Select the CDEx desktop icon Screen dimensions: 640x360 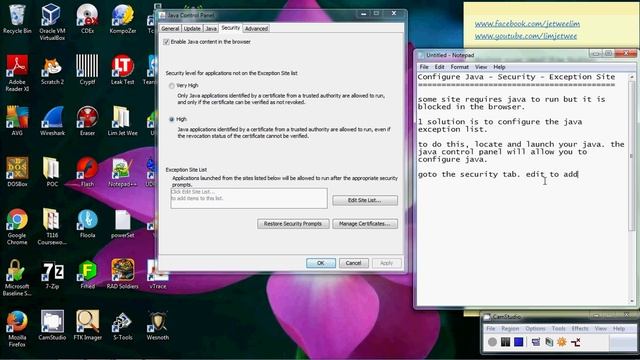pyautogui.click(x=87, y=19)
